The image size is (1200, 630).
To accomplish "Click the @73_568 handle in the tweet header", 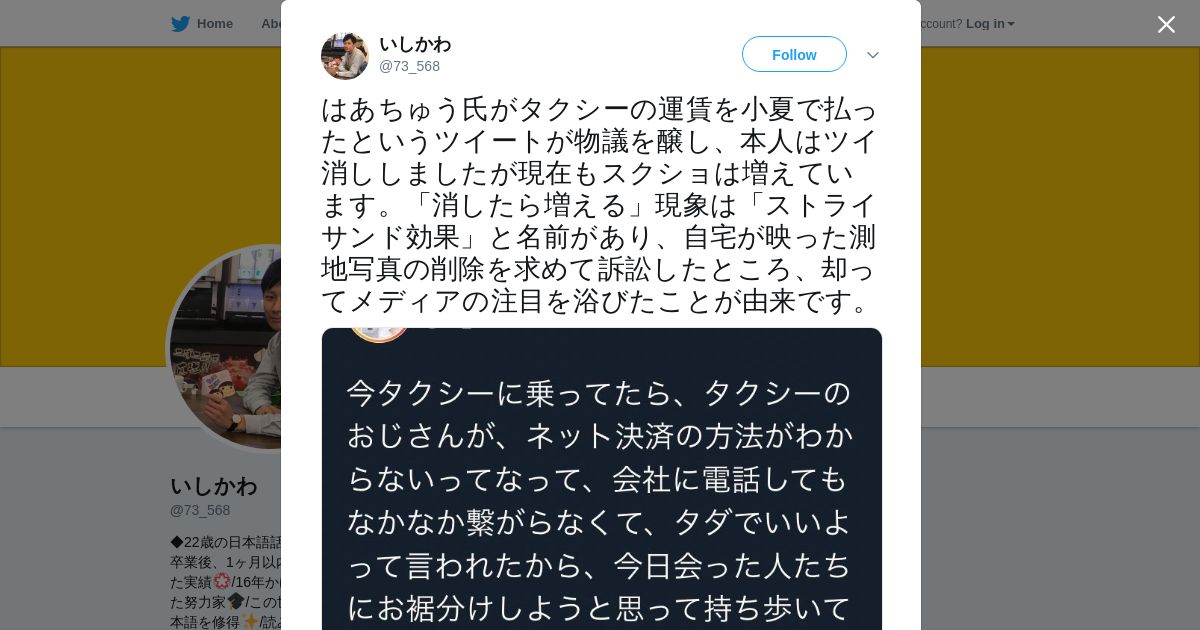I will click(x=409, y=66).
